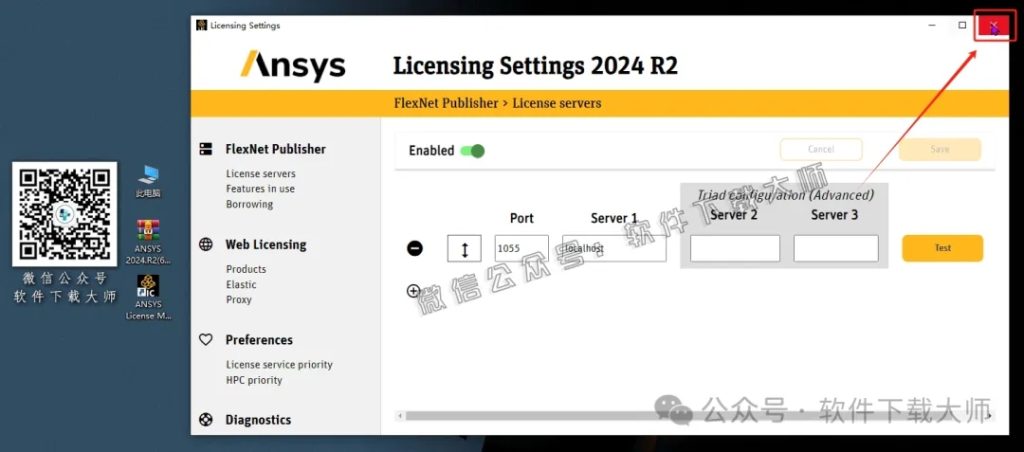
Task: Click the Ansys logo
Action: pos(293,65)
